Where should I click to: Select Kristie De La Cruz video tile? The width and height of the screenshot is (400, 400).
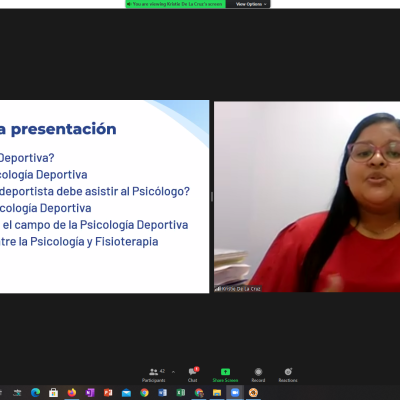tap(307, 197)
